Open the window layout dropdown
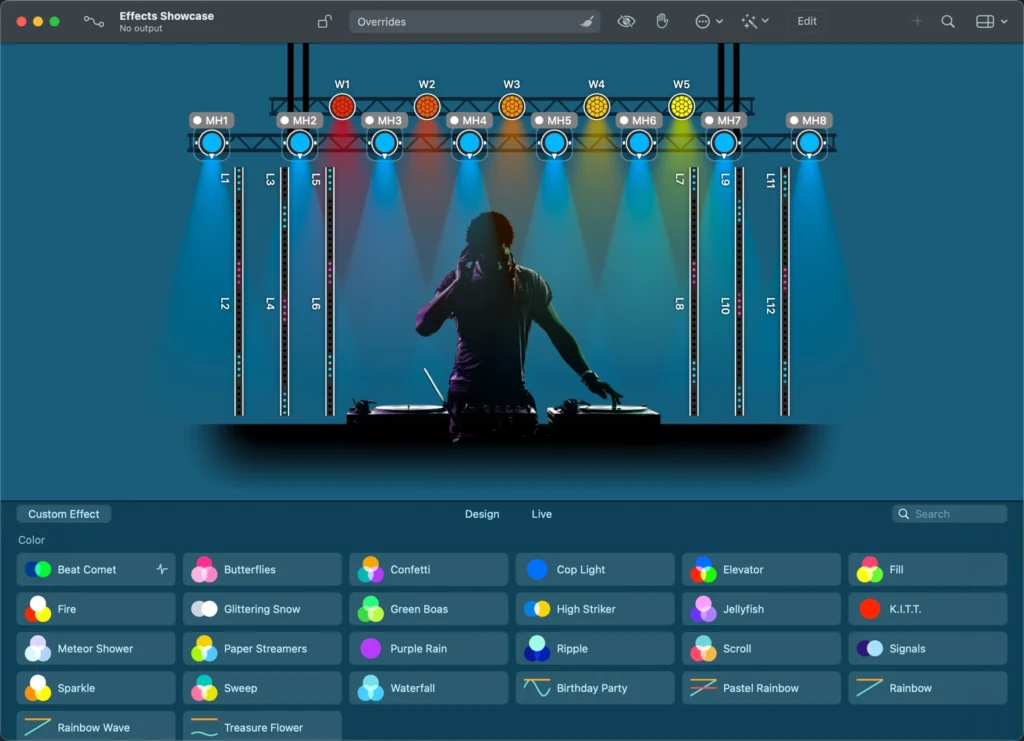This screenshot has width=1024, height=741. (x=991, y=21)
